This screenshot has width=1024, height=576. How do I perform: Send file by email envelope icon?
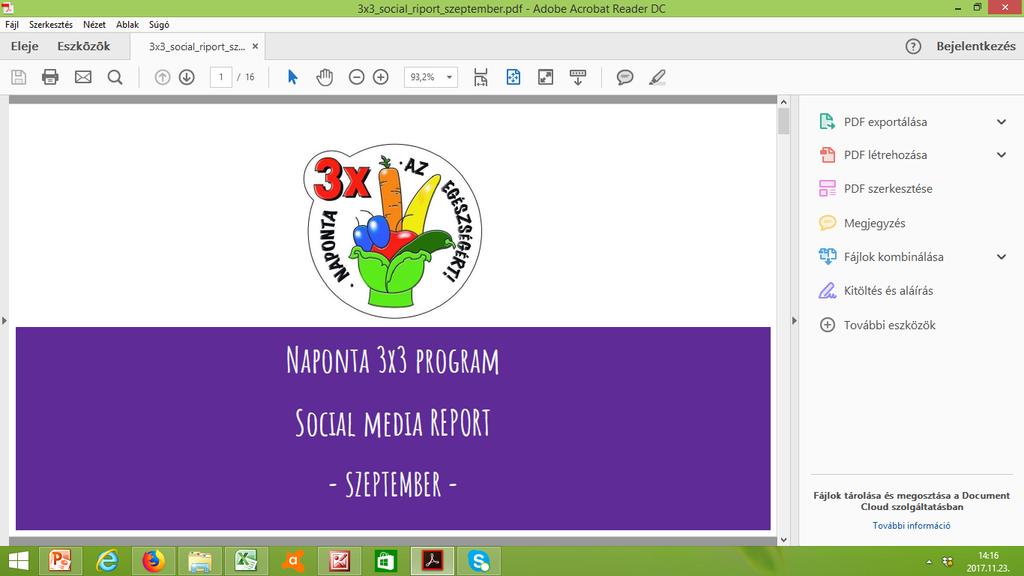pyautogui.click(x=83, y=77)
